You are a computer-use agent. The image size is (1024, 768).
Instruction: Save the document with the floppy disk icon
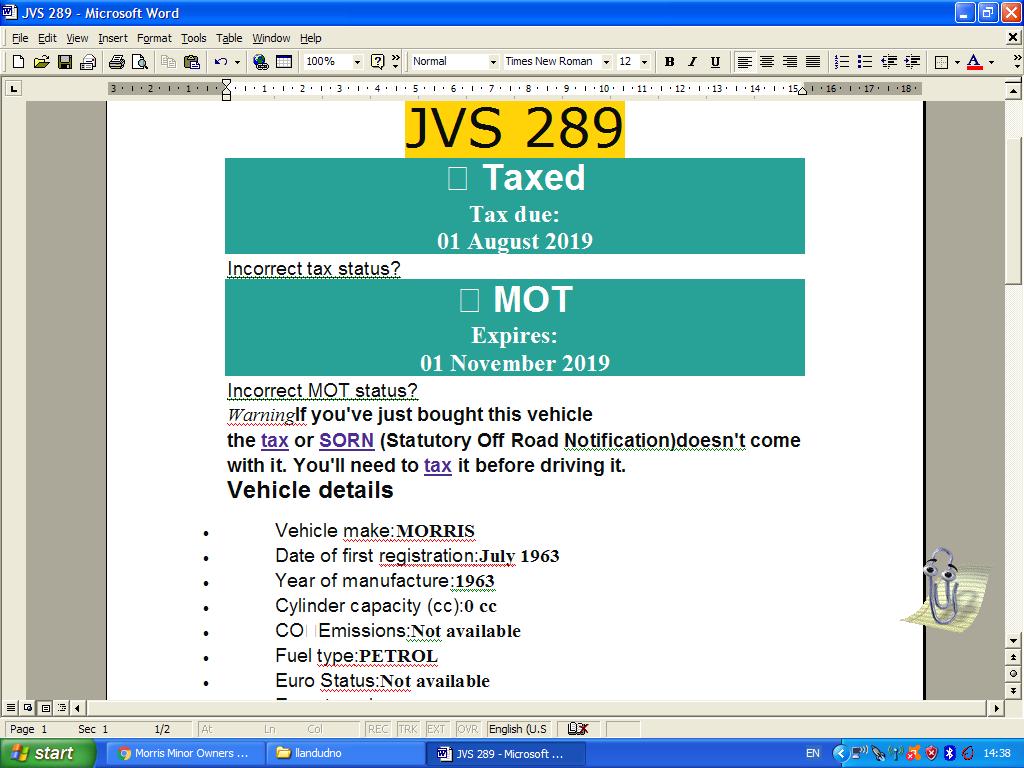pyautogui.click(x=65, y=62)
